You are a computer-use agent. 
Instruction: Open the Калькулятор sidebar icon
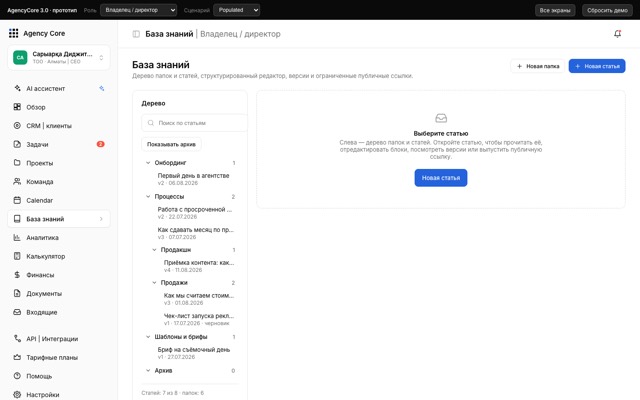tap(17, 256)
